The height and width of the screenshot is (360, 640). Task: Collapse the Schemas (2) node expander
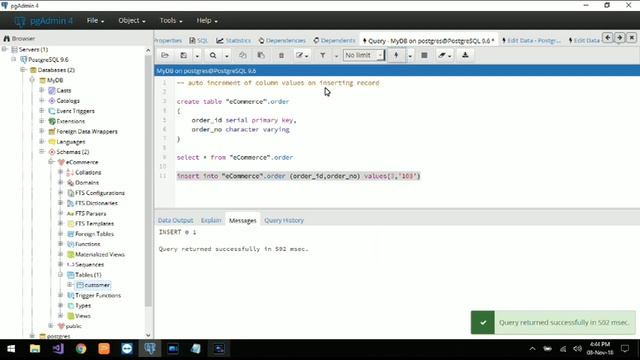pos(42,151)
